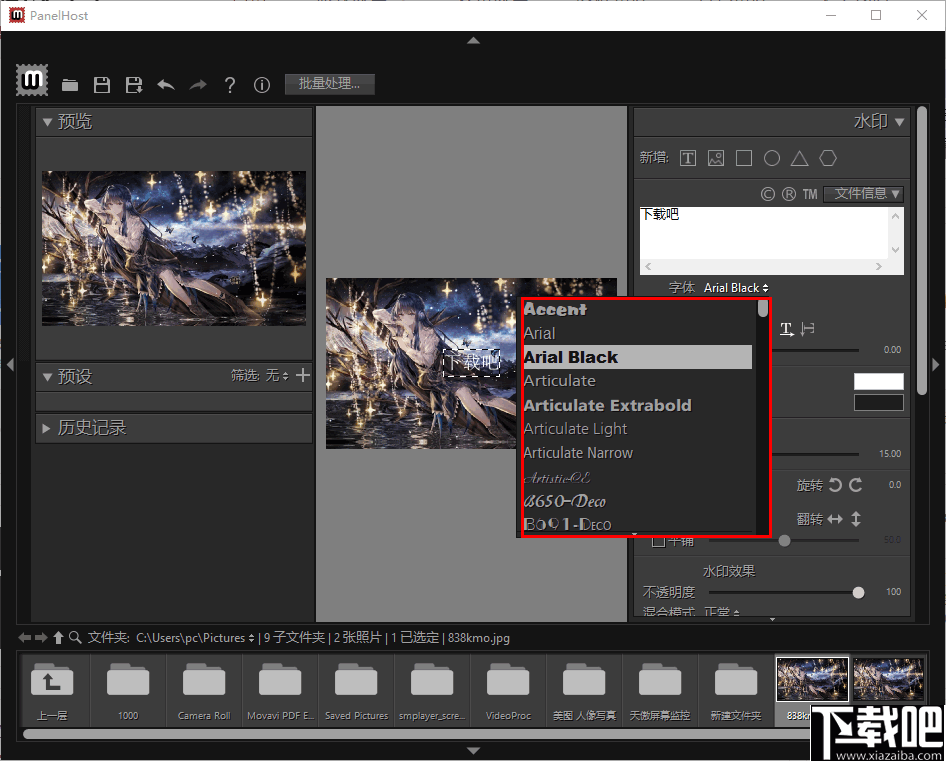Go up one folder level arrow

(58, 637)
